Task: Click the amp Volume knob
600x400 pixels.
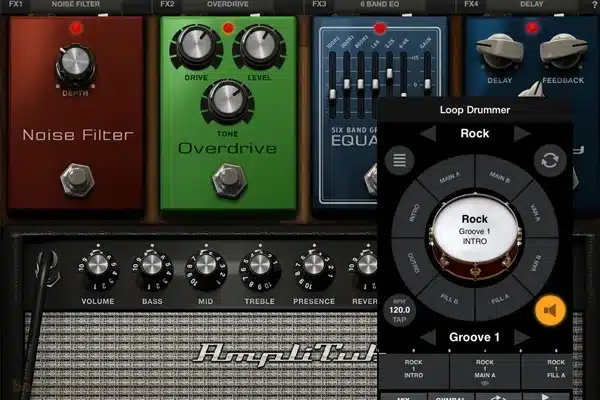Action: click(x=97, y=265)
